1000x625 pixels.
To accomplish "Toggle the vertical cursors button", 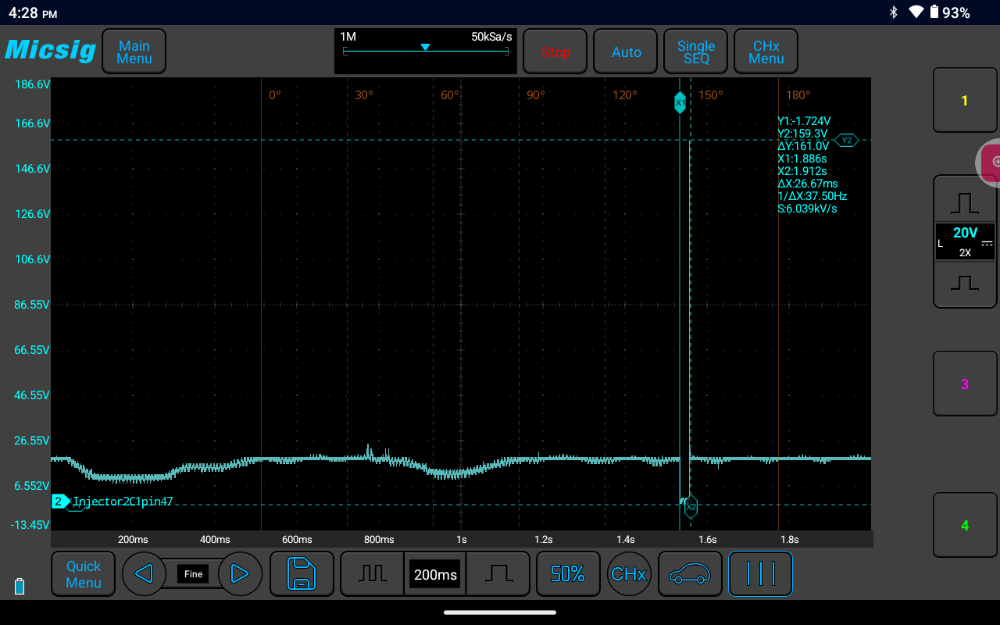I will click(760, 574).
